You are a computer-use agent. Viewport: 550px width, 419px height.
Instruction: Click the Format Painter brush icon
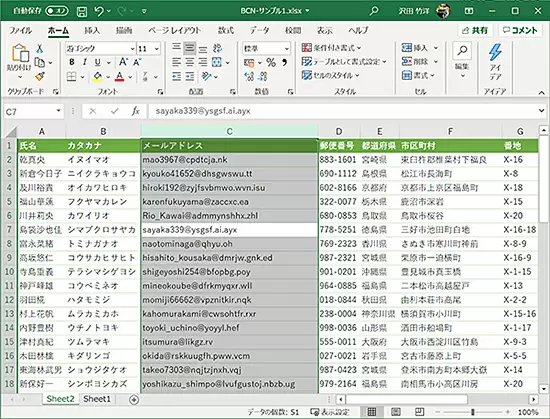[x=39, y=76]
